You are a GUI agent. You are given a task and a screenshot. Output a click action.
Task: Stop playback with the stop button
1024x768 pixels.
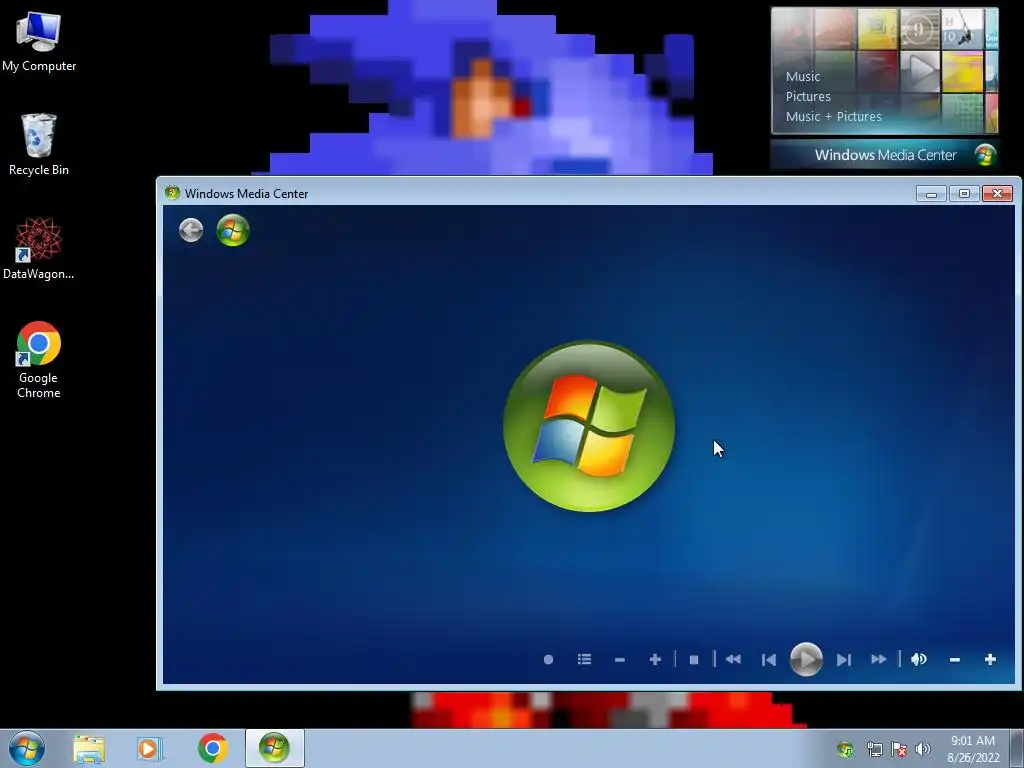[x=694, y=660]
